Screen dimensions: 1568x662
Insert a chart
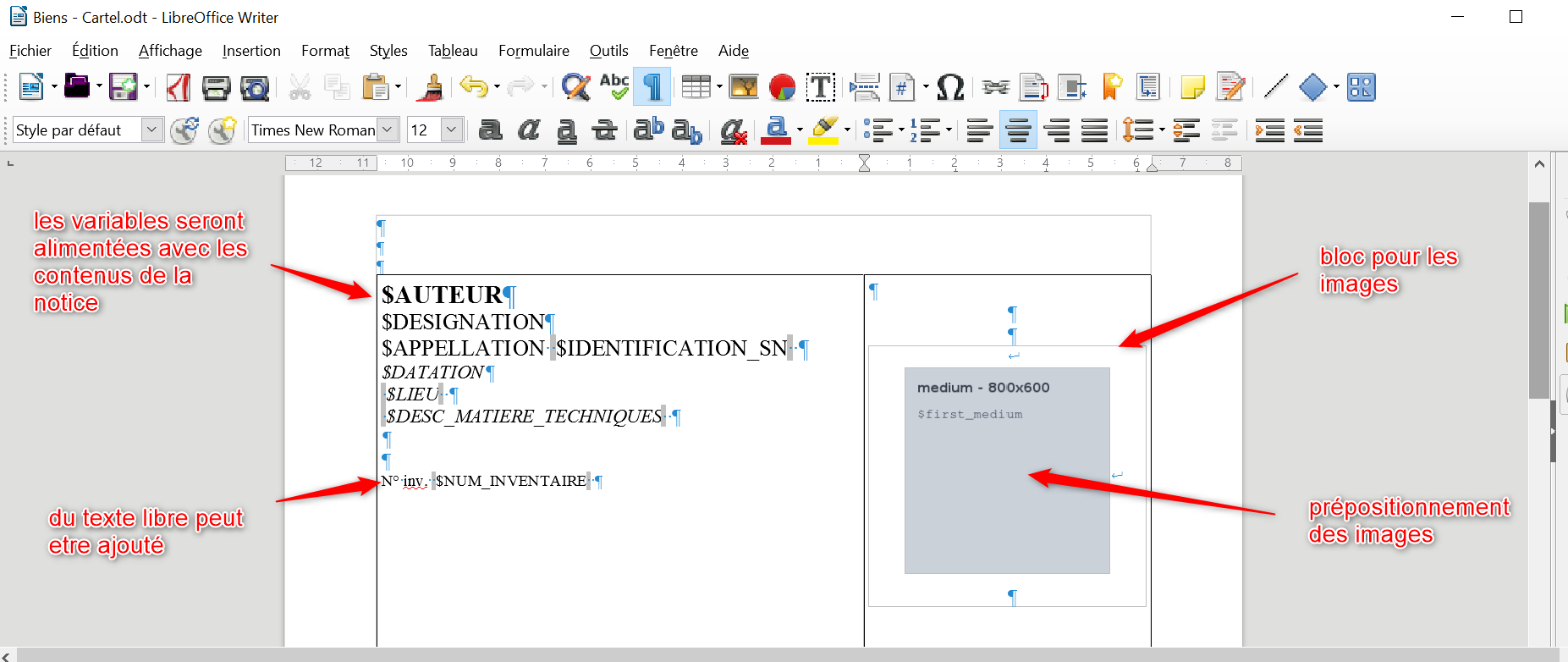point(783,87)
